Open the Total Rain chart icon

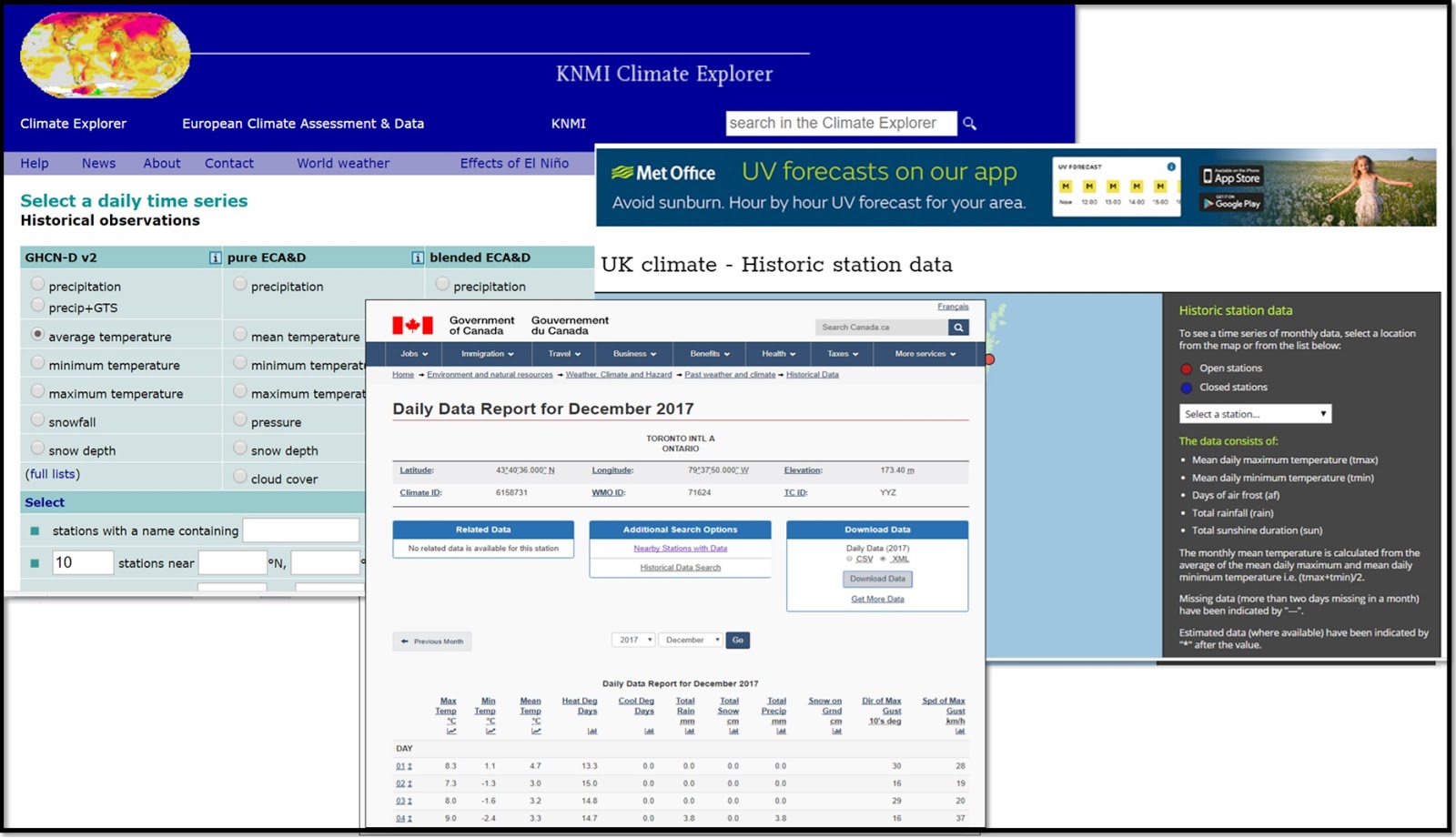point(690,732)
